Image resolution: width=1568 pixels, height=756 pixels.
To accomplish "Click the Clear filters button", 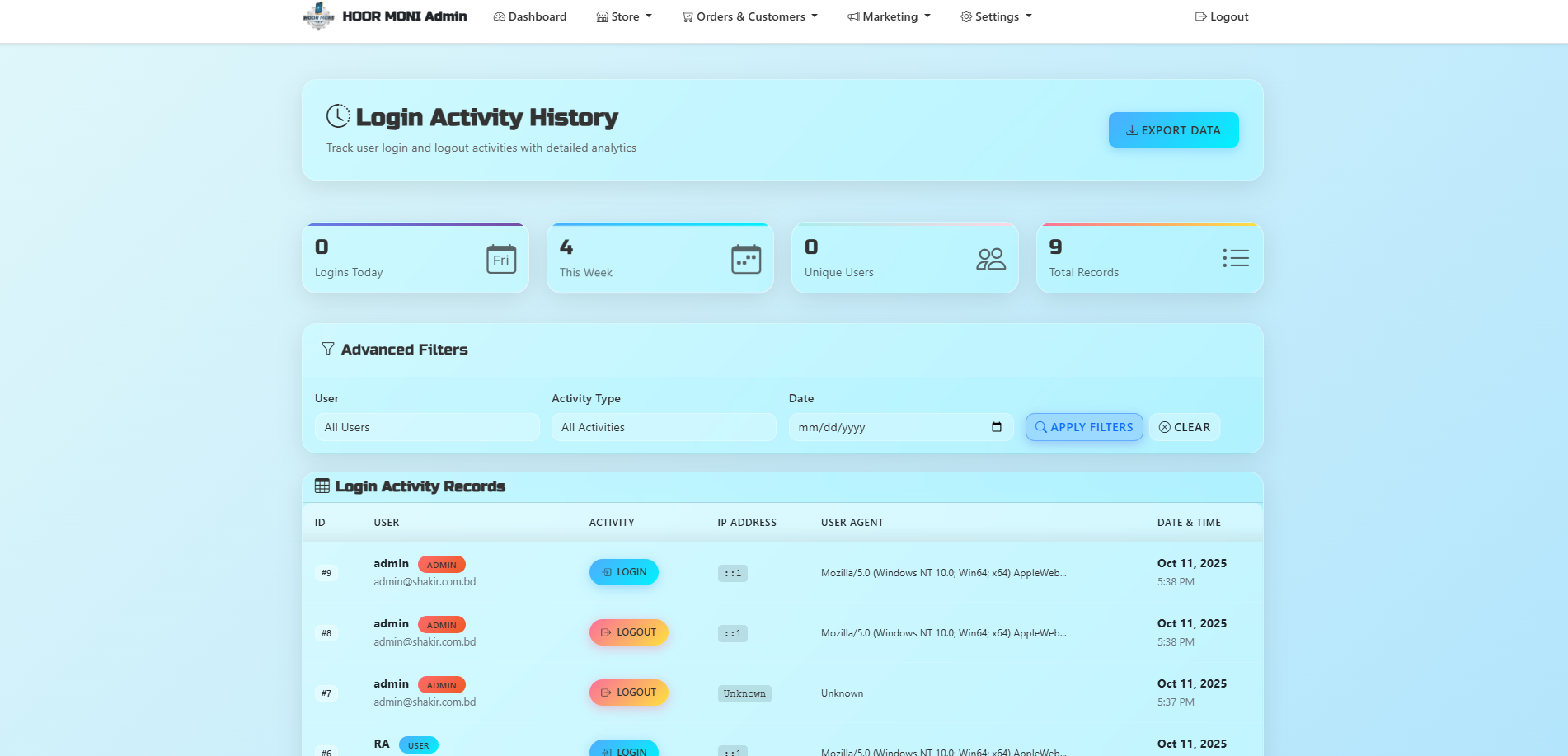I will pyautogui.click(x=1185, y=427).
